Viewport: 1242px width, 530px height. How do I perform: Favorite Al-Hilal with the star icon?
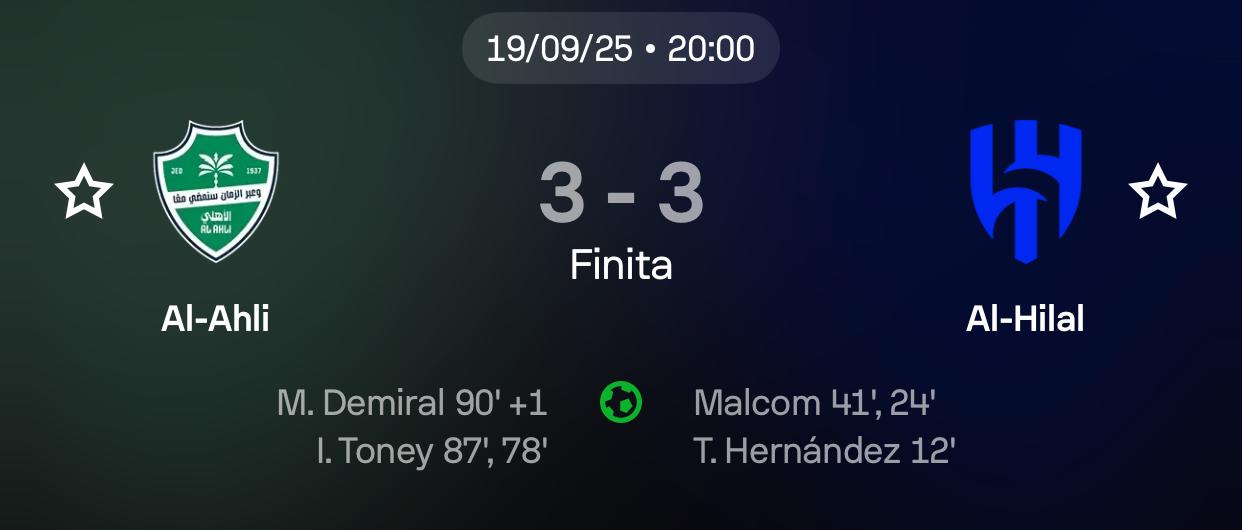tap(1157, 193)
